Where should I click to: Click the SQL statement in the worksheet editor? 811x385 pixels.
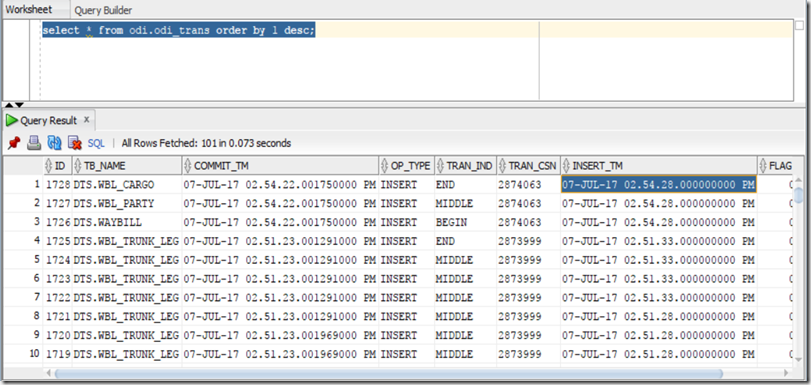(178, 31)
